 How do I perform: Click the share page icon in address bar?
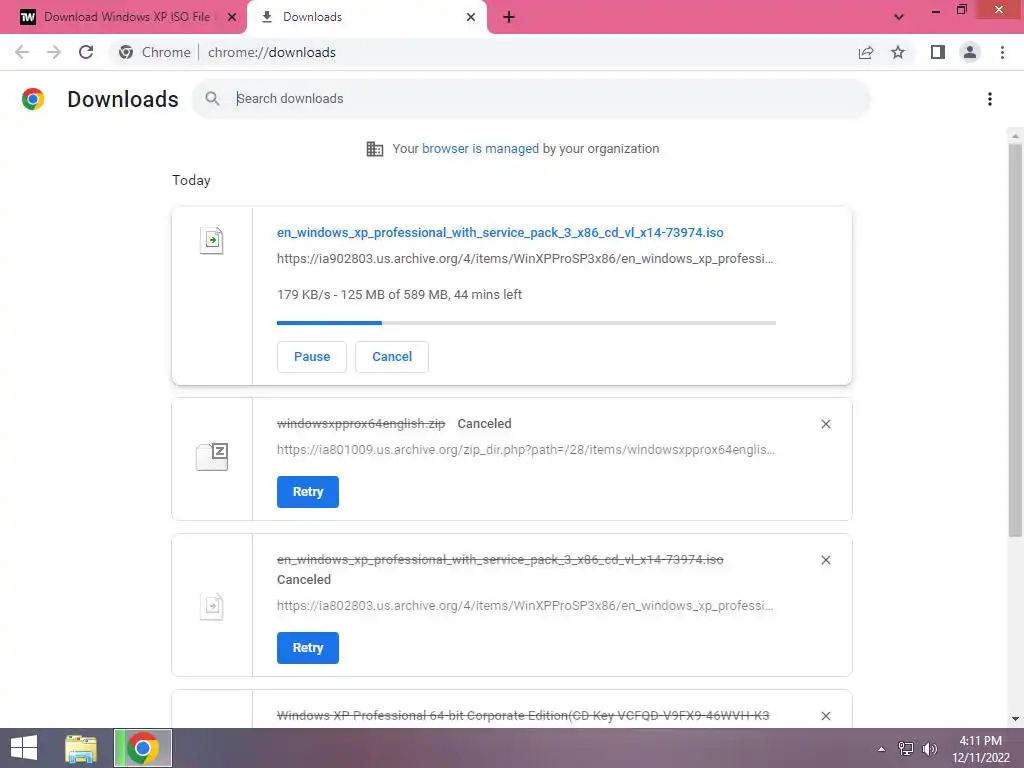(x=866, y=52)
